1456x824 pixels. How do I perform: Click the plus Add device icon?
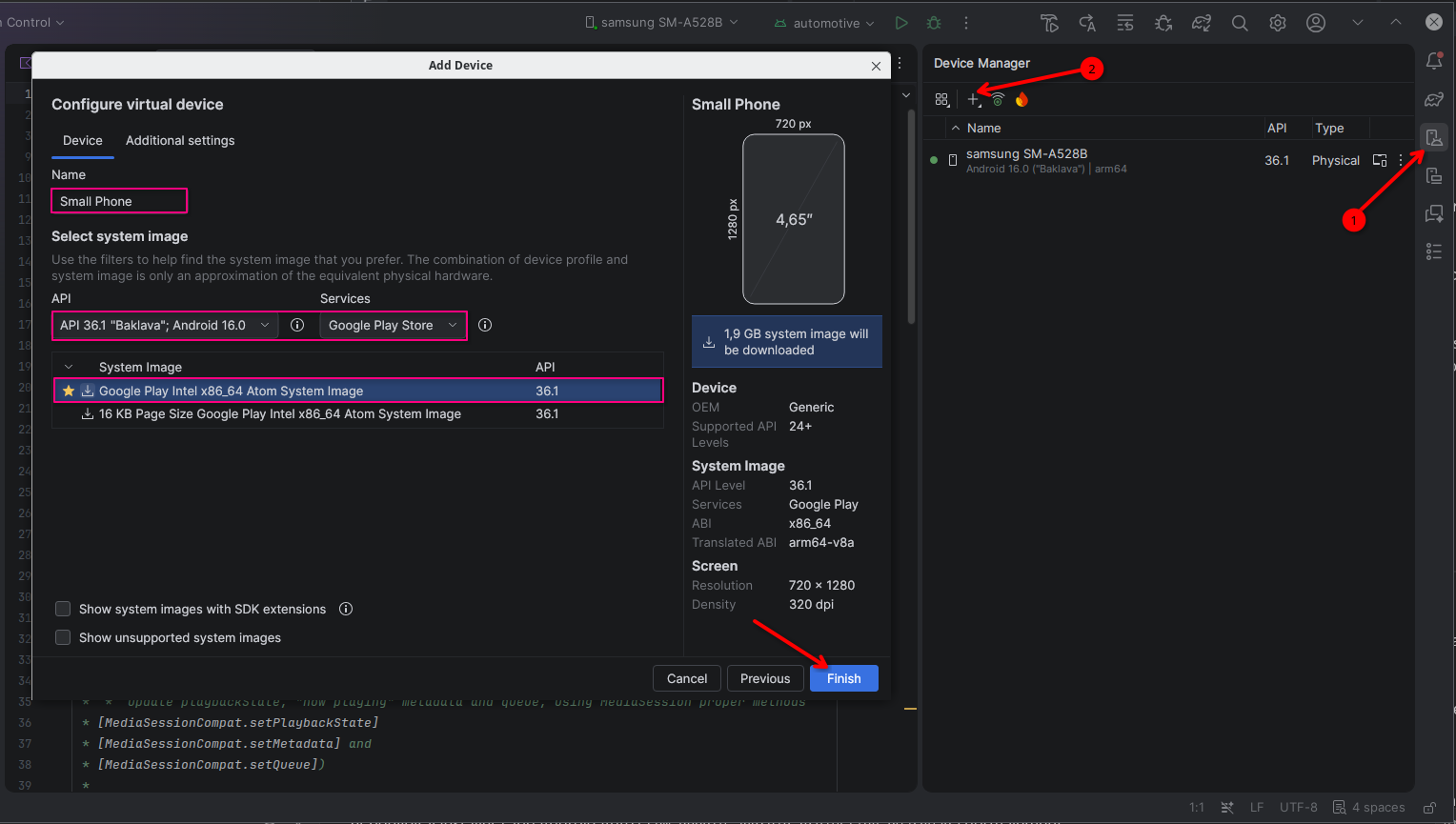[x=974, y=99]
